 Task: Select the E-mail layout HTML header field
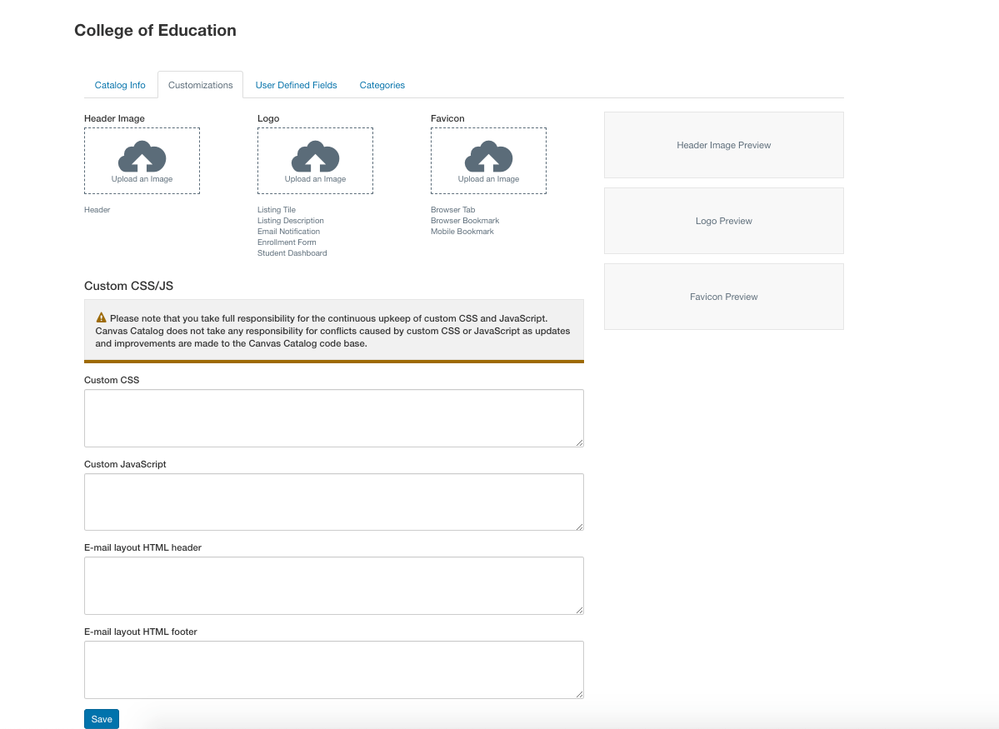click(333, 586)
